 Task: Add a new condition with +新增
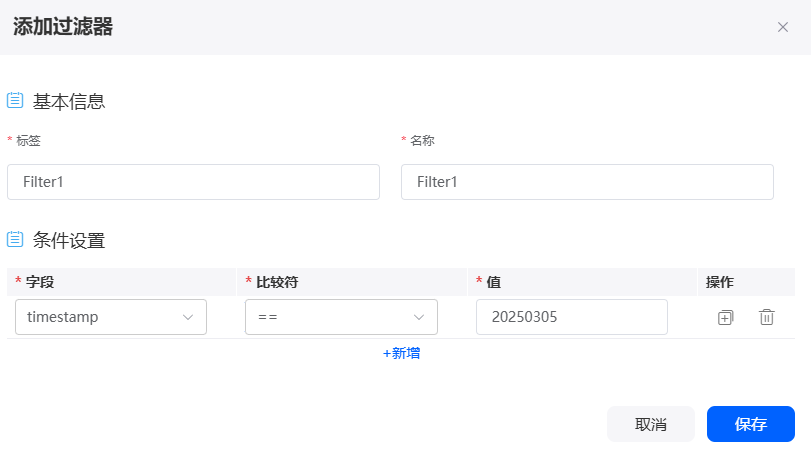point(401,353)
